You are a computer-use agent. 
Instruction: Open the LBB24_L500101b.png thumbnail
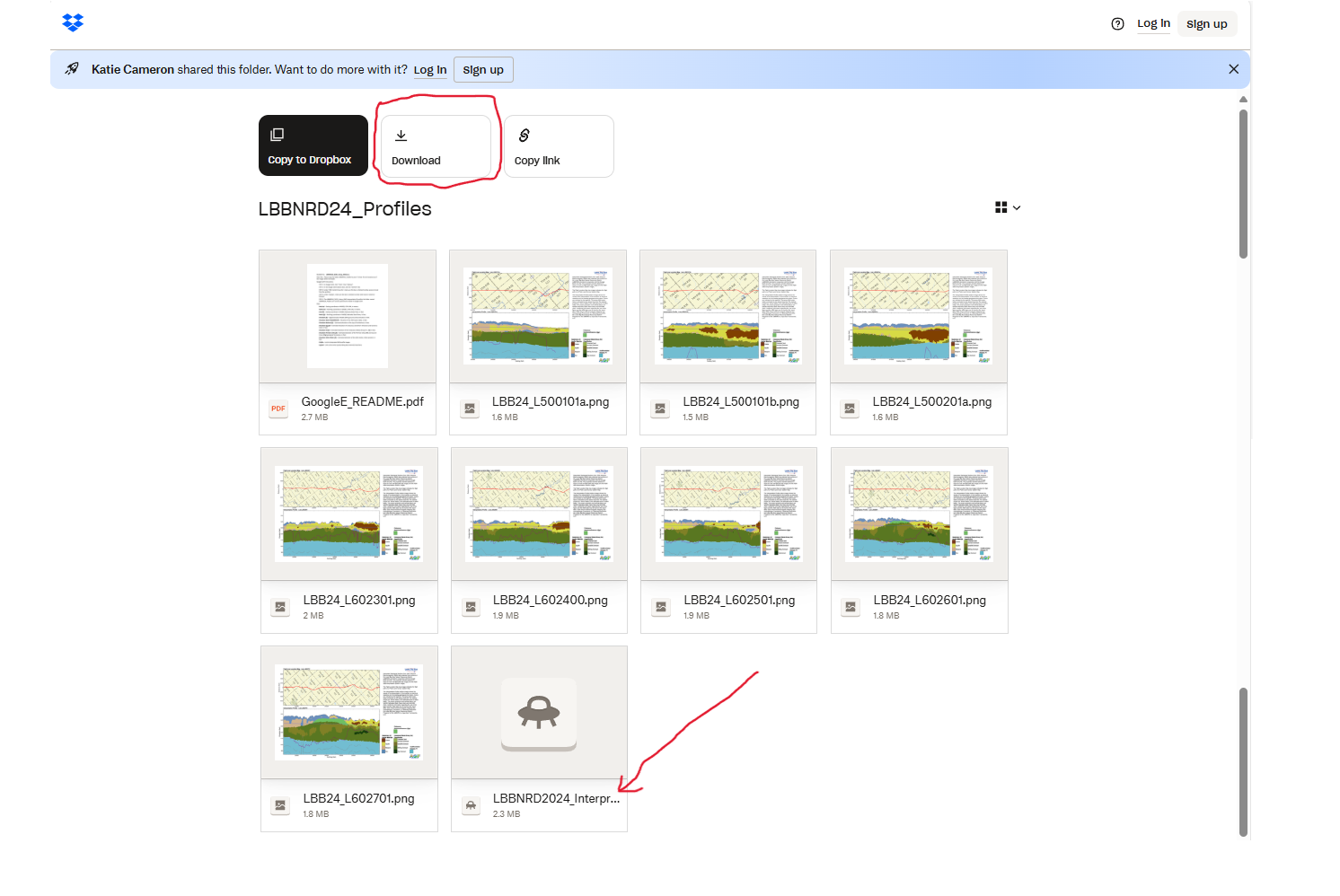pos(728,316)
